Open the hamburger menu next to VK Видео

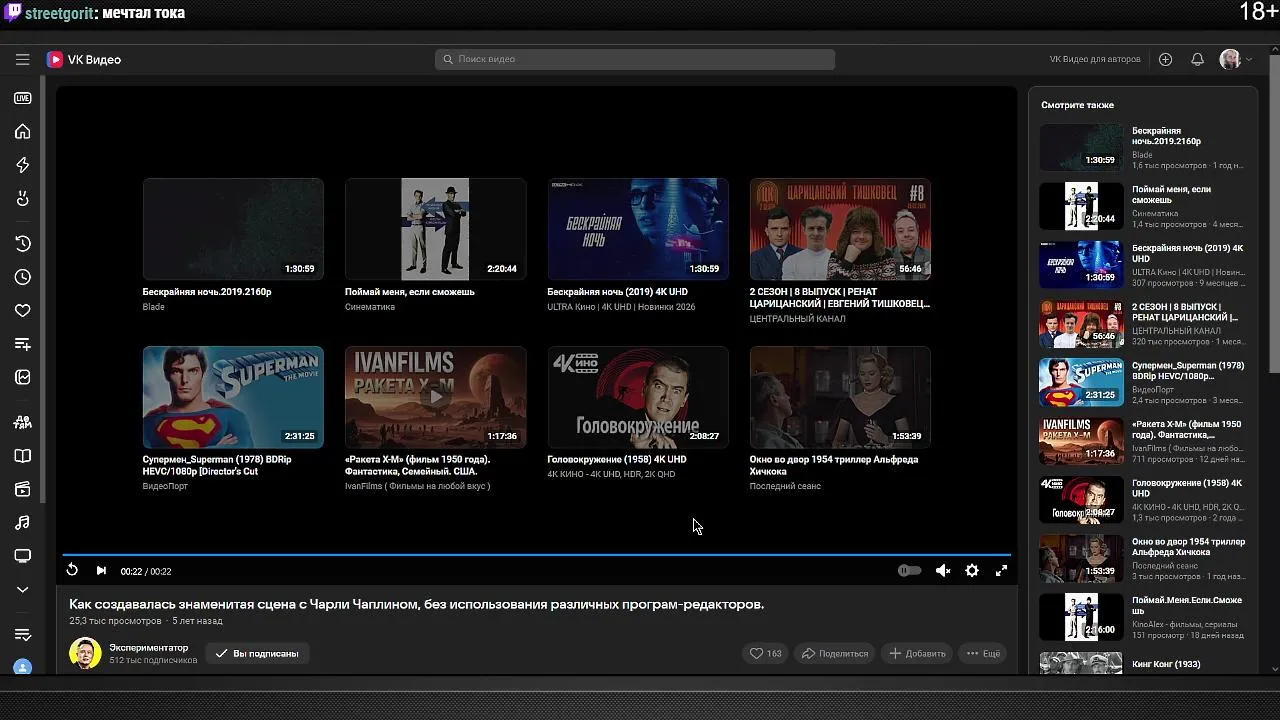coord(22,59)
